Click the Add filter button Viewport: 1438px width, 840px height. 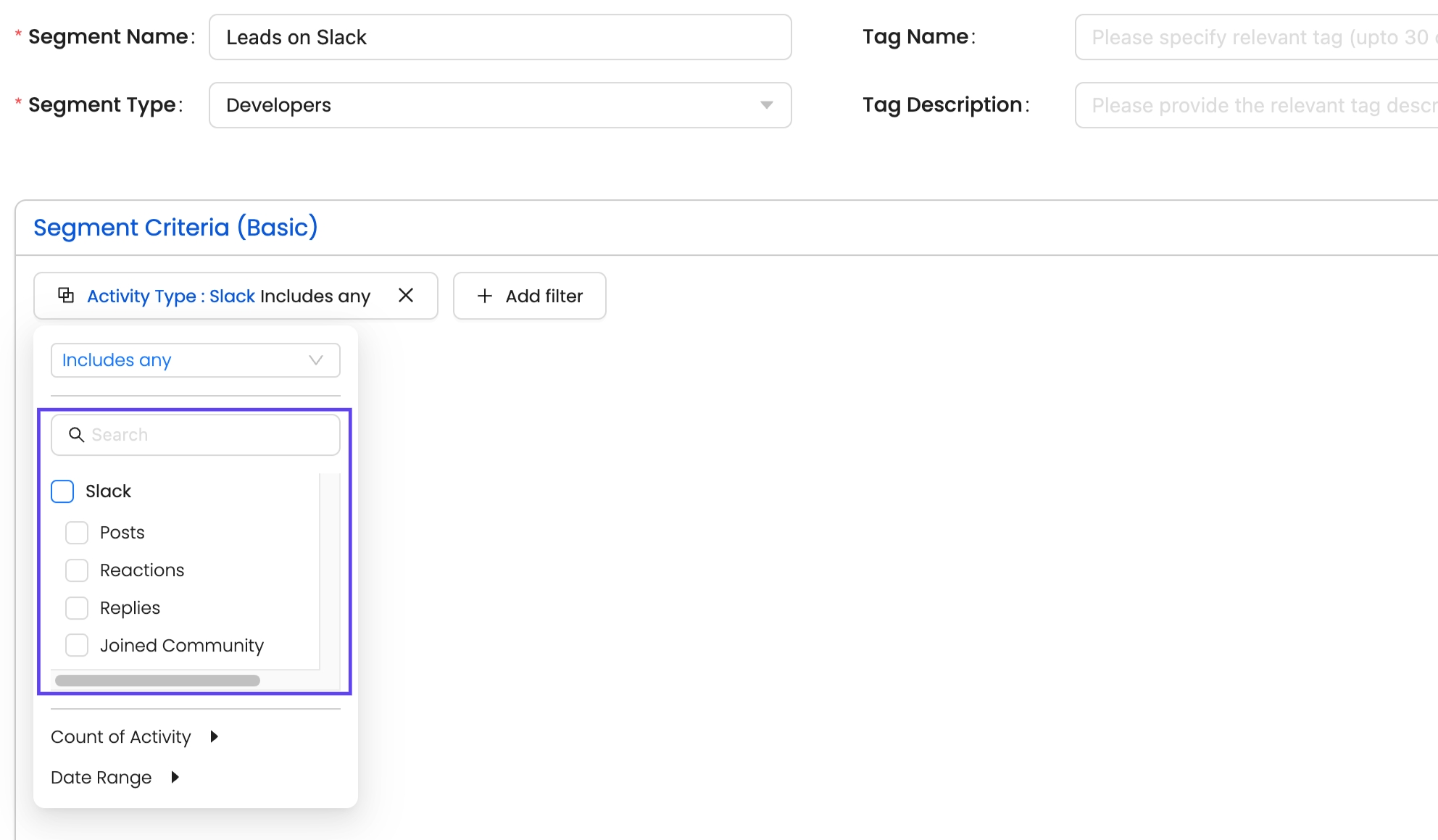(529, 296)
